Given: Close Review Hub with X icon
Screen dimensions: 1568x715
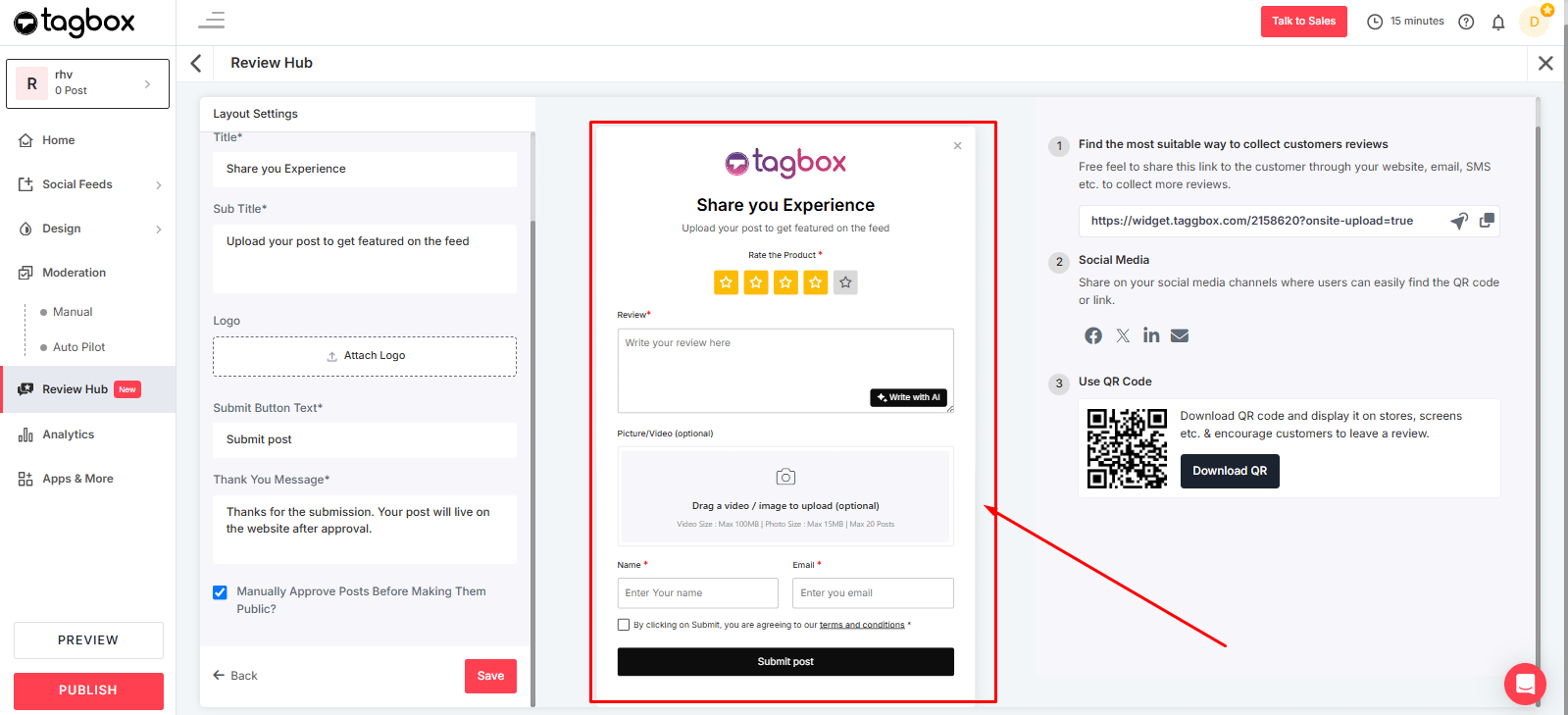Looking at the screenshot, I should (1545, 63).
